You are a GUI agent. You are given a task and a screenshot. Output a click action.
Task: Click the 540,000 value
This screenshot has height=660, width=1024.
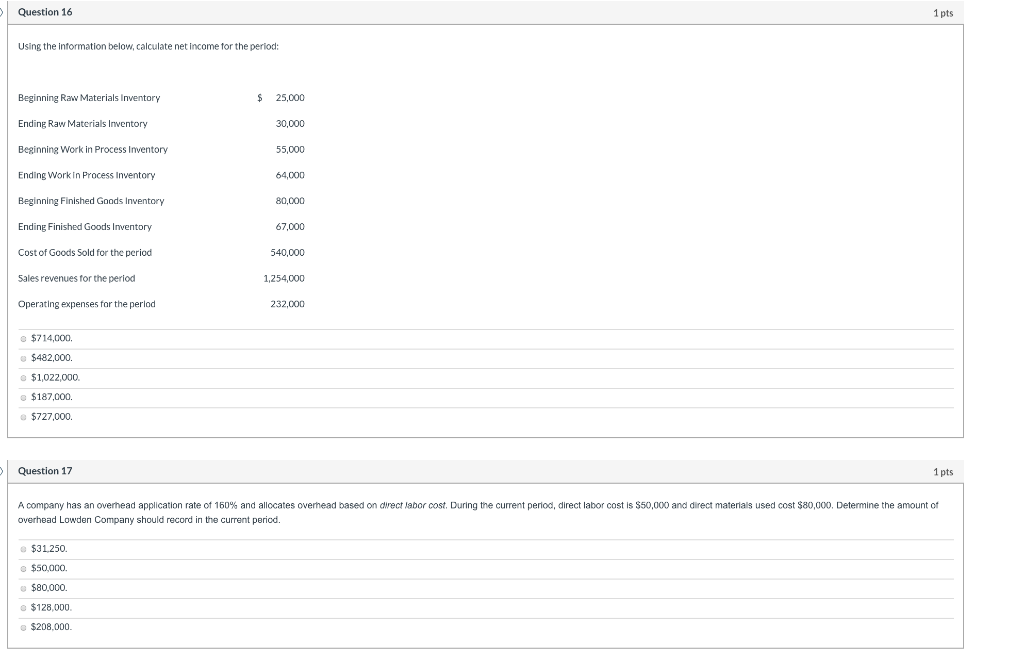(x=287, y=253)
